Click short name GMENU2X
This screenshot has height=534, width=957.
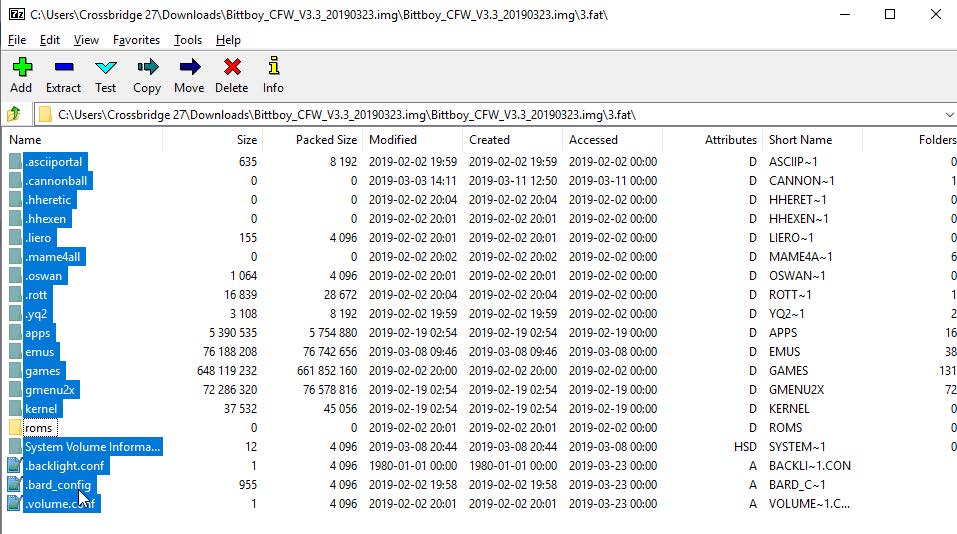796,389
